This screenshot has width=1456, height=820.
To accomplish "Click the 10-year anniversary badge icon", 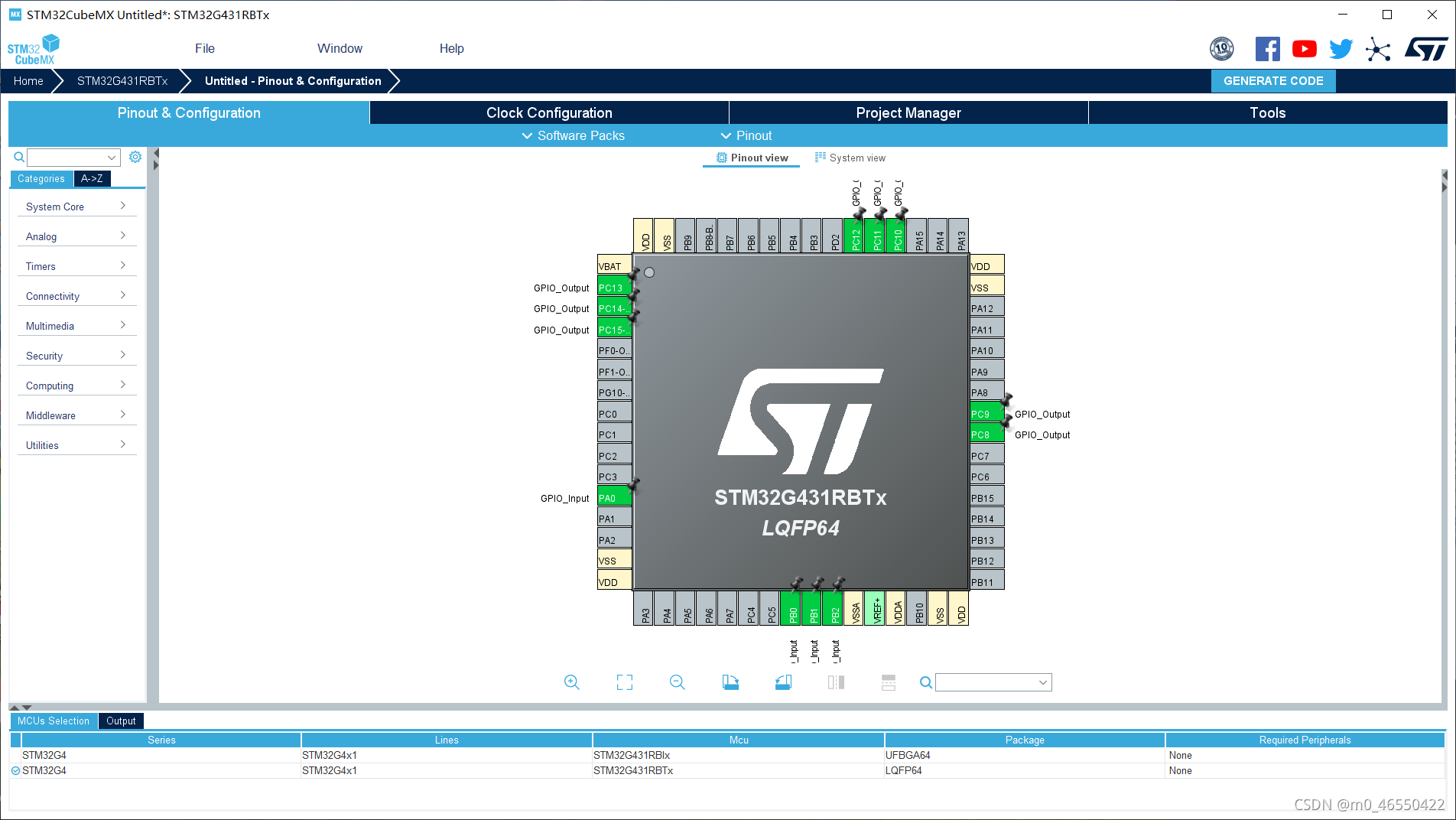I will coord(1222,49).
